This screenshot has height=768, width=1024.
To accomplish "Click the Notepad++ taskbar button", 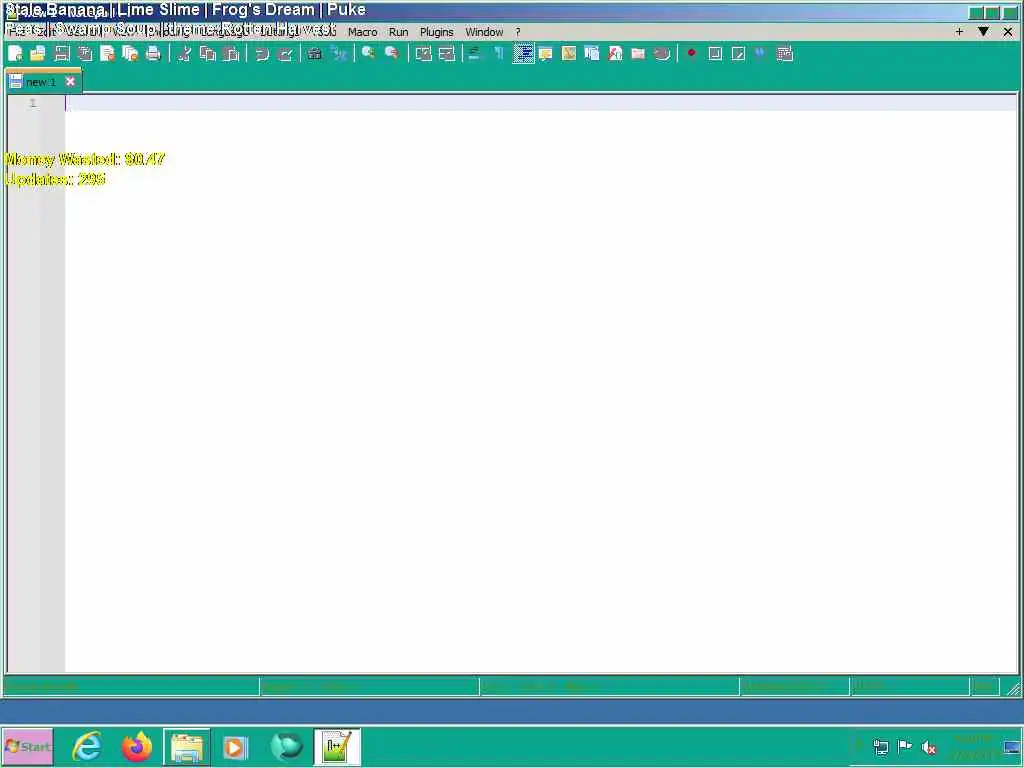I will point(338,746).
